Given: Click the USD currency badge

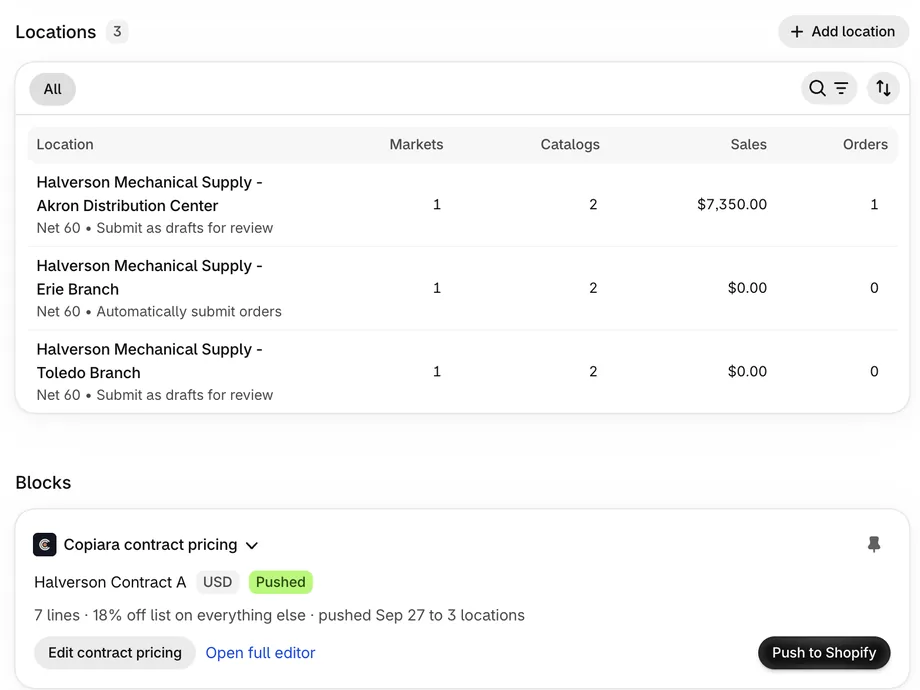Looking at the screenshot, I should pyautogui.click(x=218, y=582).
